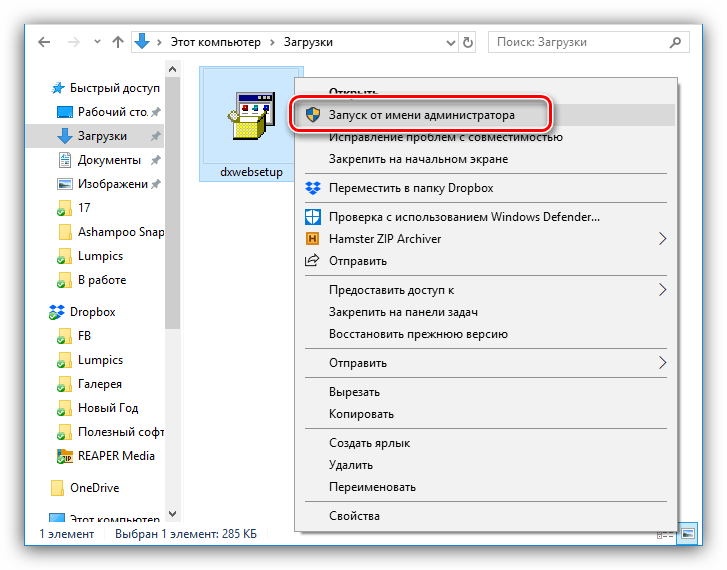Click the Dropbox logo icon in sidebar
The image size is (727, 570).
tap(57, 312)
